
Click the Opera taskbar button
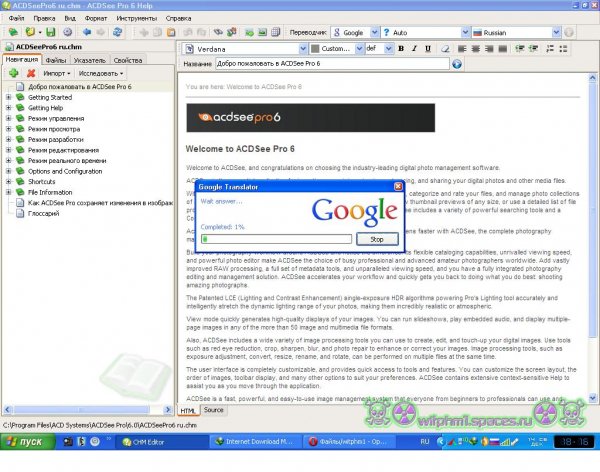349,442
